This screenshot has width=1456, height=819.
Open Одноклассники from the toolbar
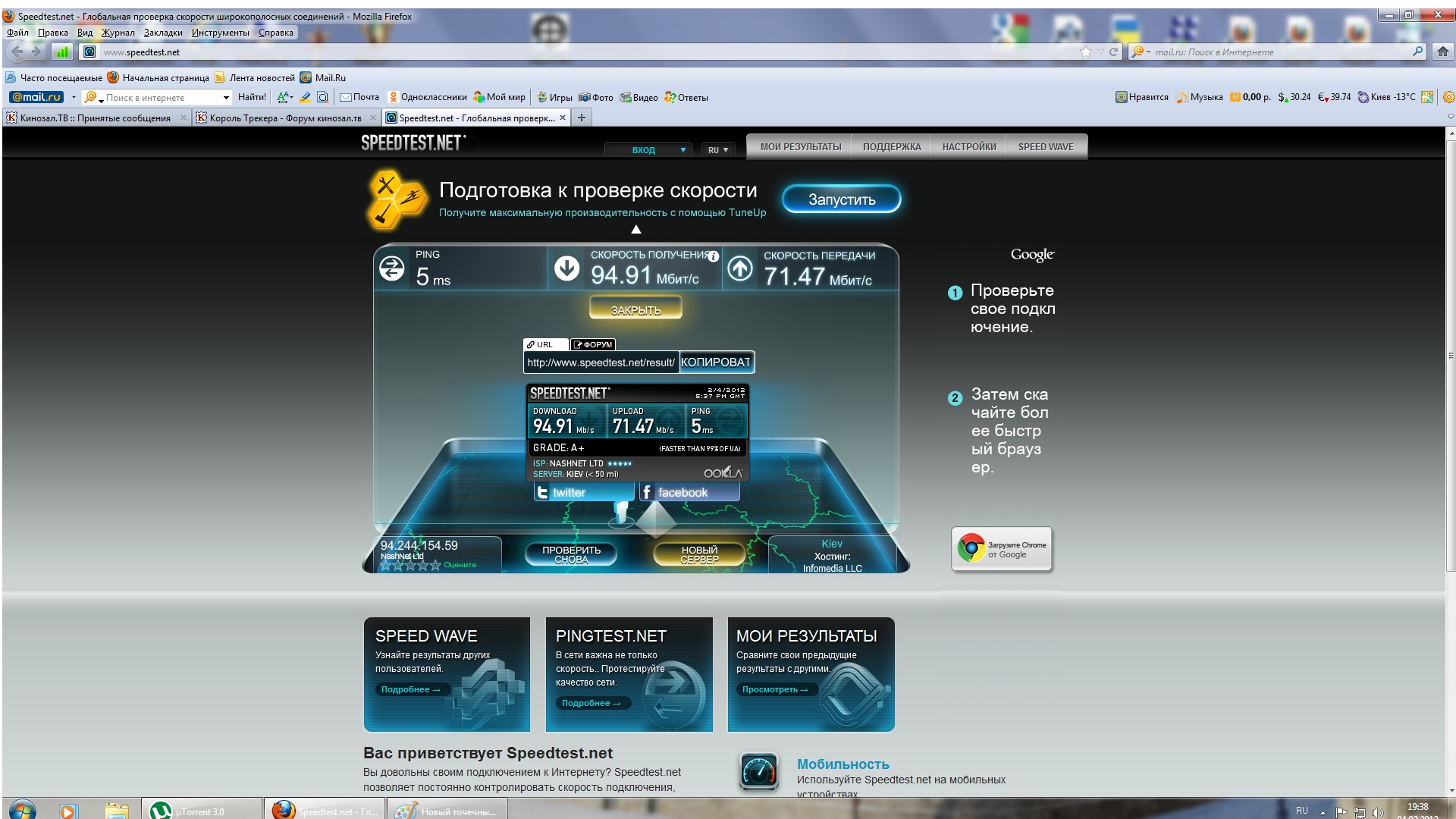pyautogui.click(x=428, y=97)
